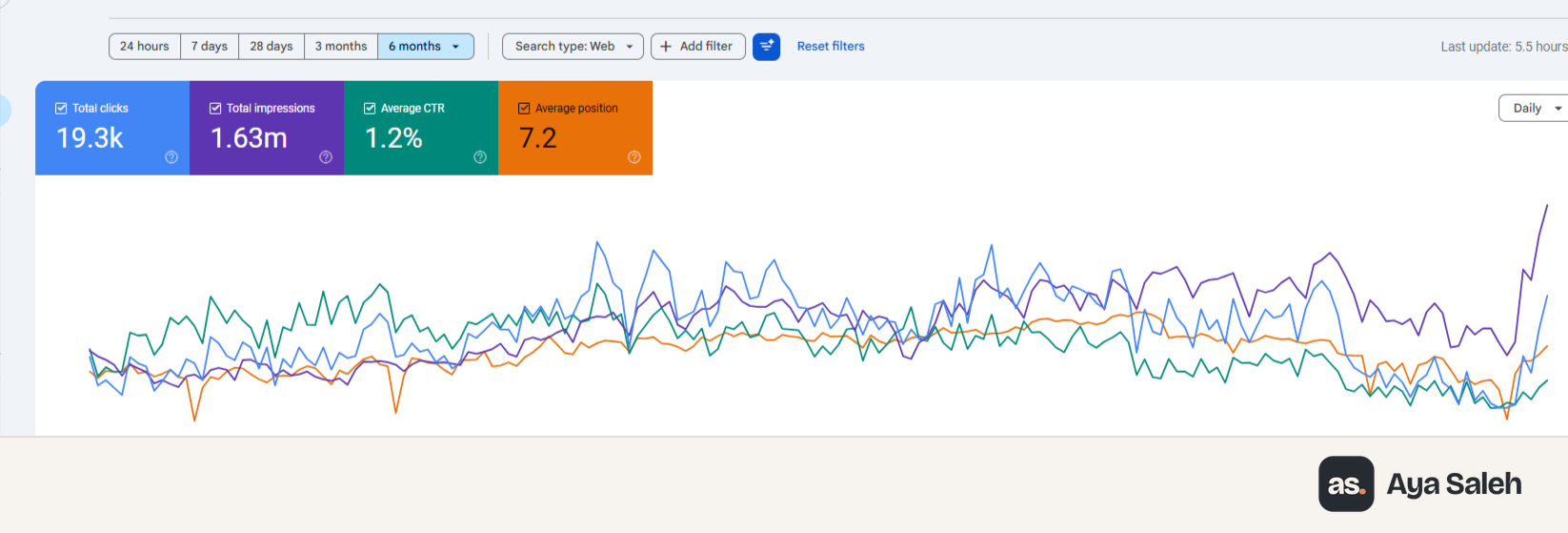This screenshot has width=1568, height=533.
Task: Click the 1.2% CTR value
Action: pyautogui.click(x=393, y=138)
